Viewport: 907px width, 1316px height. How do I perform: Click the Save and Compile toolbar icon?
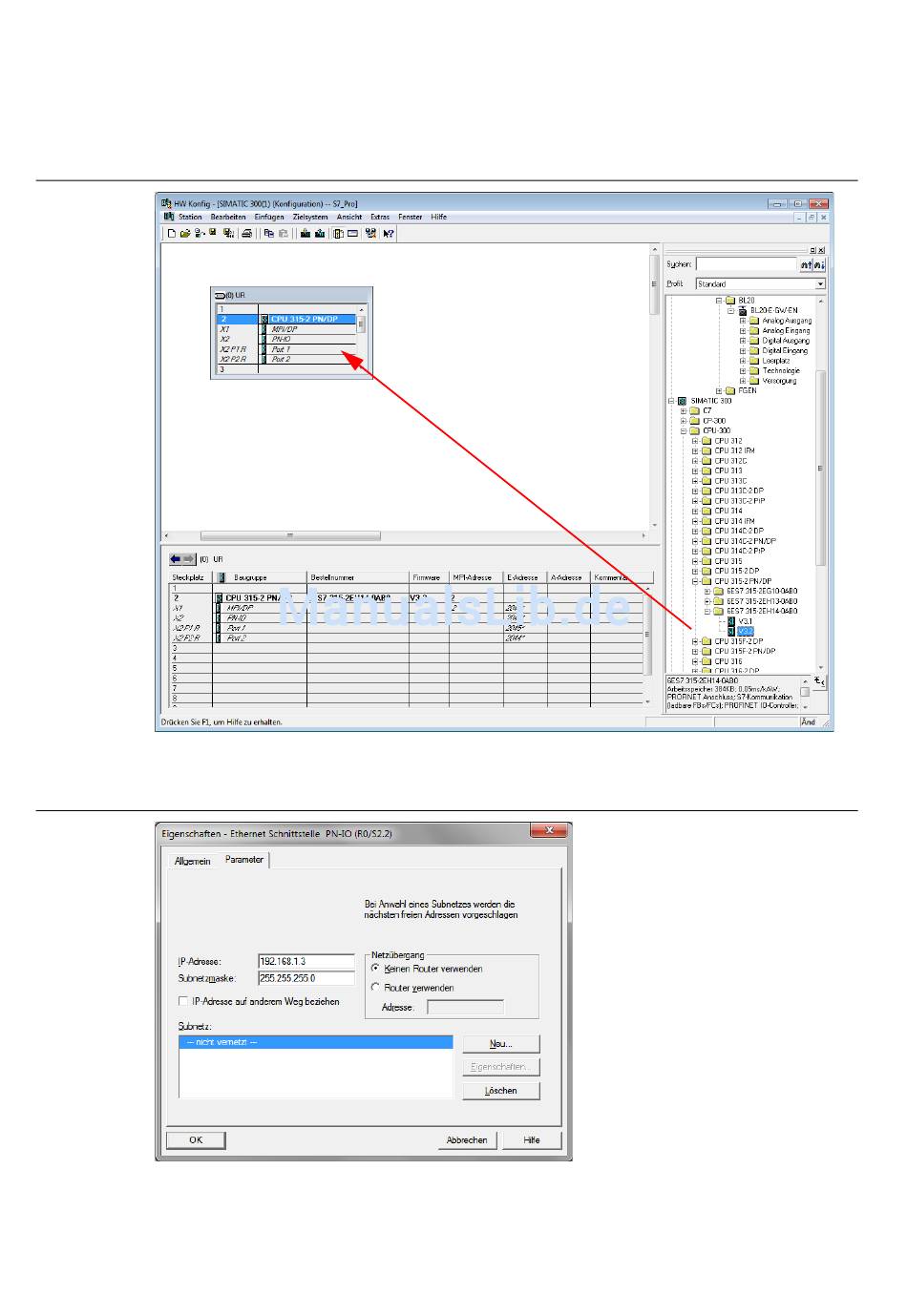click(x=228, y=233)
